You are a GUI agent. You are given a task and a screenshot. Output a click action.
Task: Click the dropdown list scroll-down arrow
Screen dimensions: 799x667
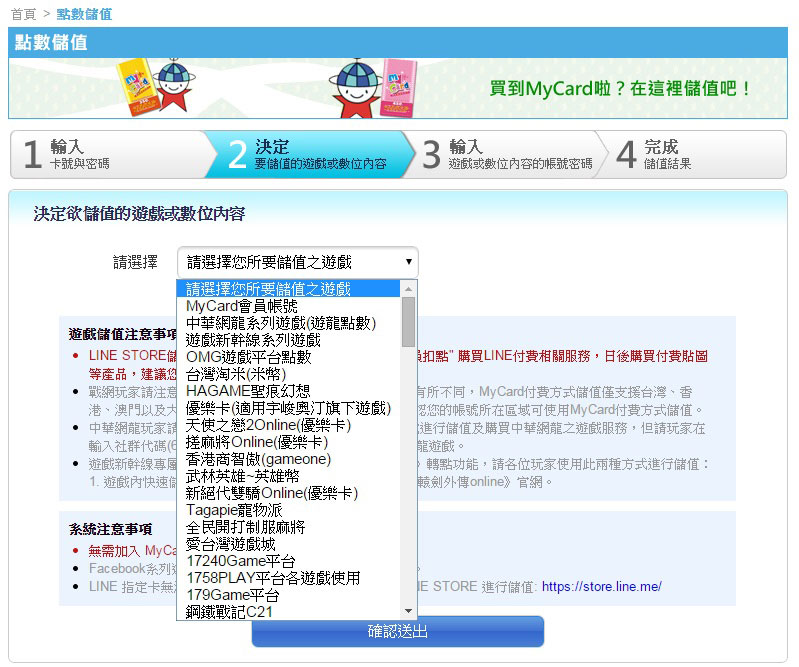408,610
